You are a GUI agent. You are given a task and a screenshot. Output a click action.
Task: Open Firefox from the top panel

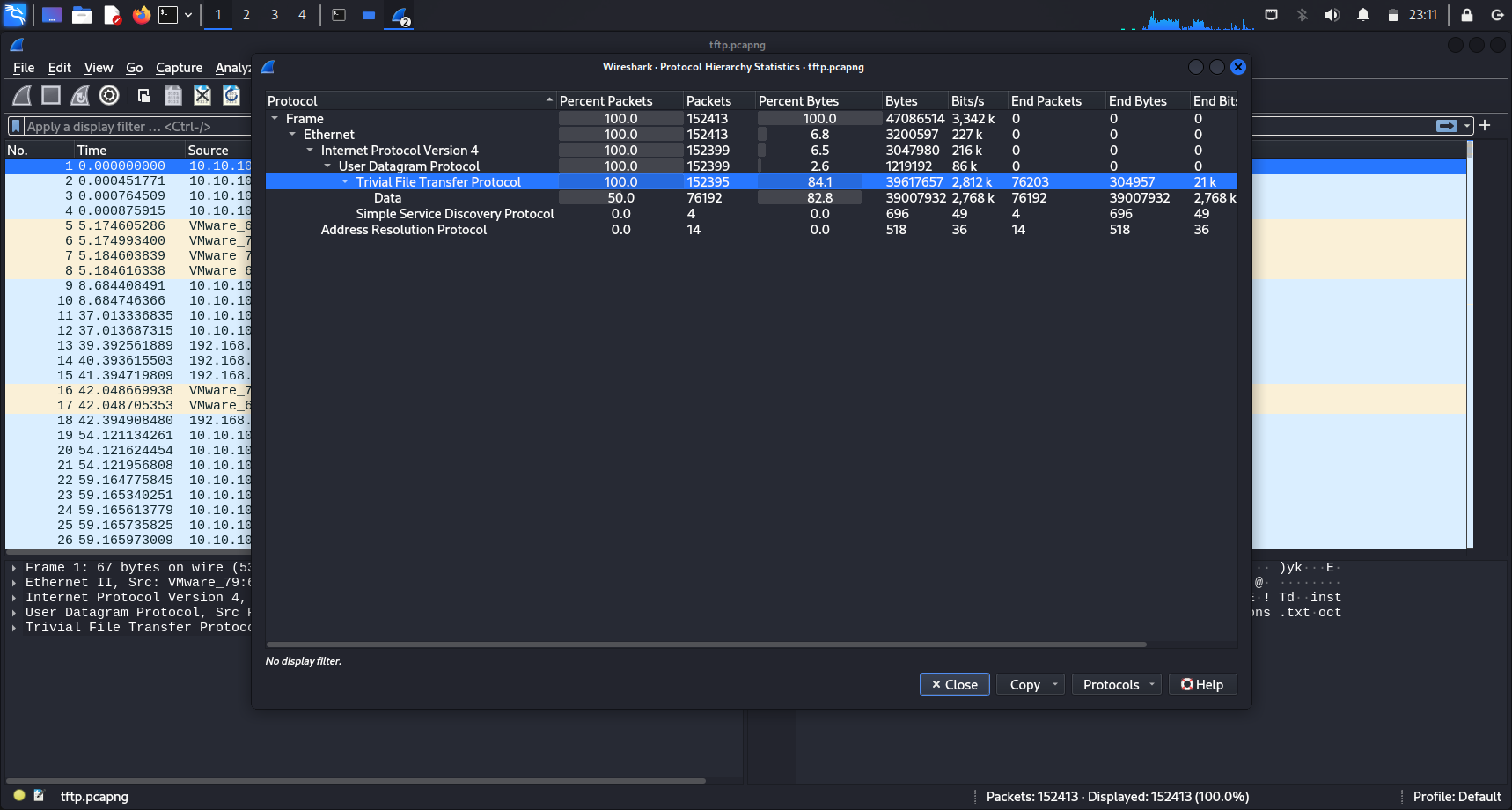click(141, 15)
